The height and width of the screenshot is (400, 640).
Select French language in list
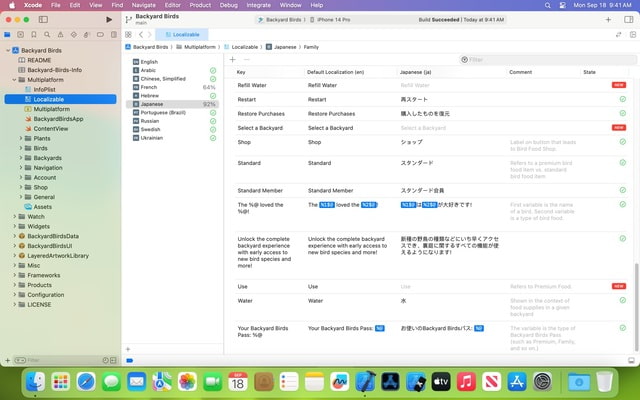click(x=149, y=87)
